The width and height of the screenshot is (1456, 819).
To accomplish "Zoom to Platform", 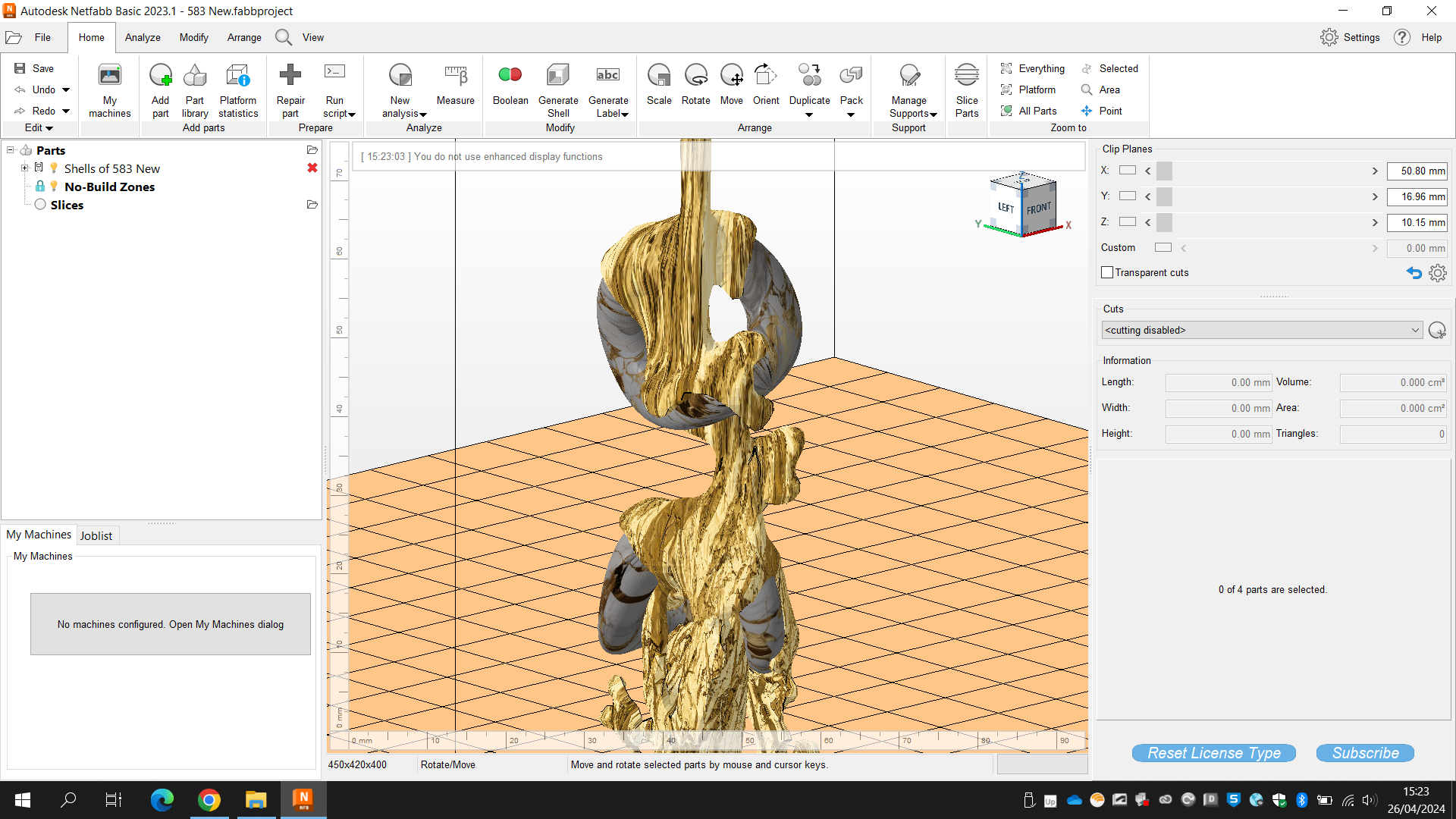I will pos(1028,89).
